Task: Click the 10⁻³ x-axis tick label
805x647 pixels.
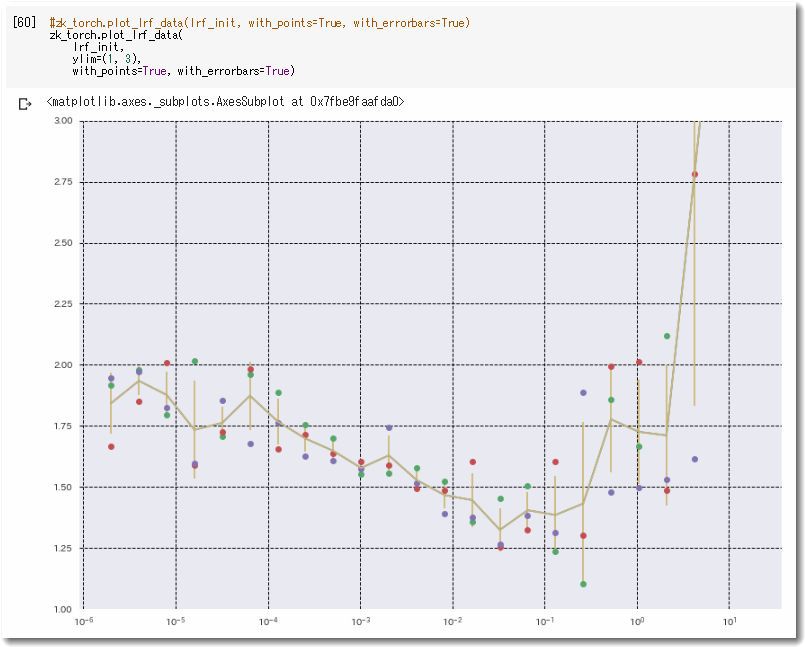Action: tap(361, 622)
